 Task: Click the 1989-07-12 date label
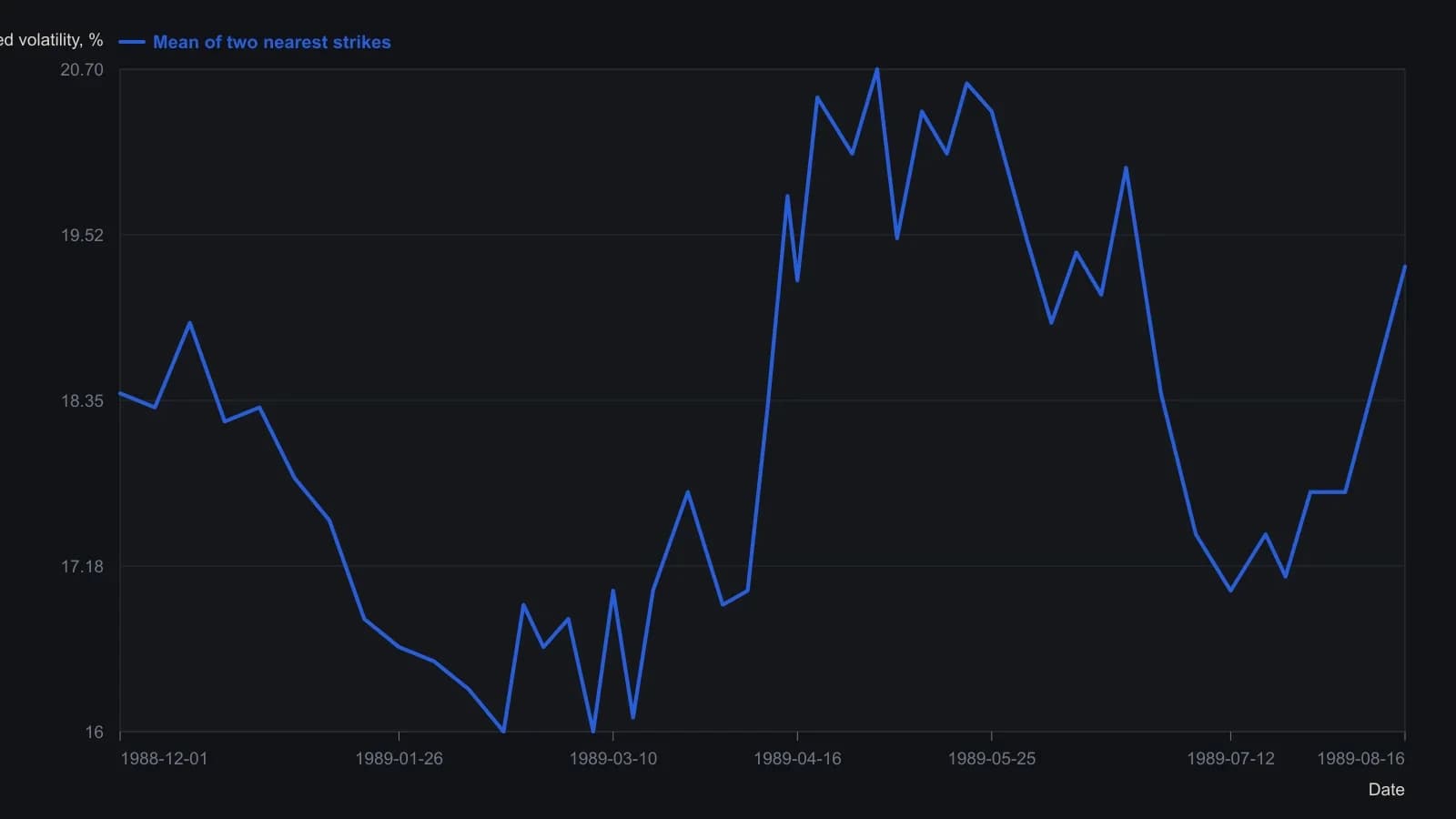(1230, 758)
